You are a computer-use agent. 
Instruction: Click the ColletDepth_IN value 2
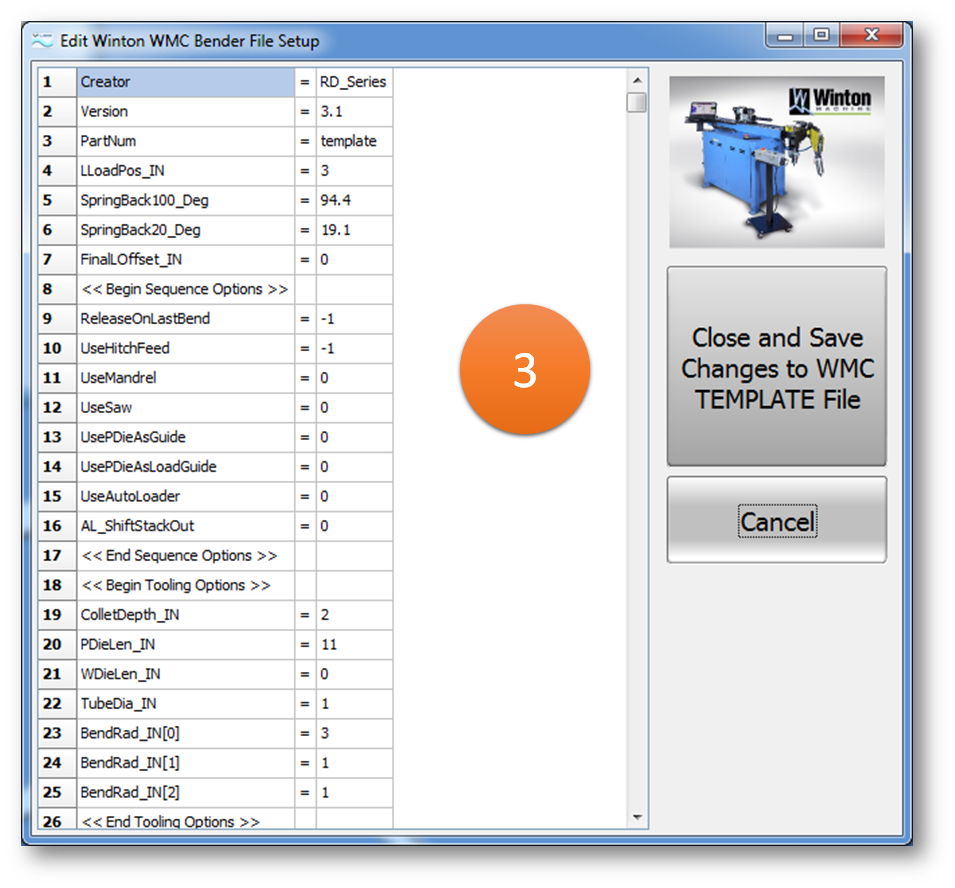coord(354,615)
